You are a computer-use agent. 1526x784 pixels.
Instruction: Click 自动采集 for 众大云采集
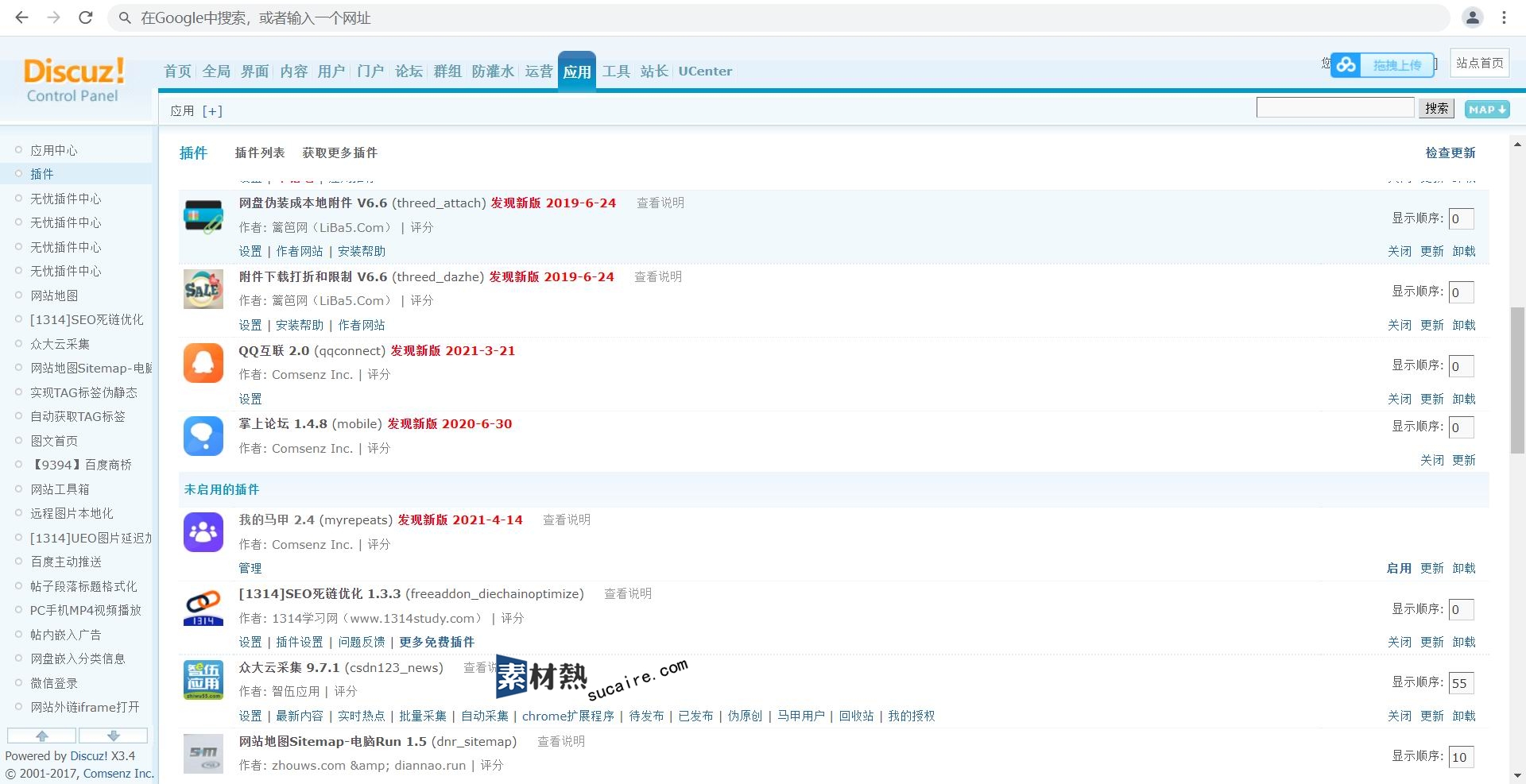coord(485,716)
